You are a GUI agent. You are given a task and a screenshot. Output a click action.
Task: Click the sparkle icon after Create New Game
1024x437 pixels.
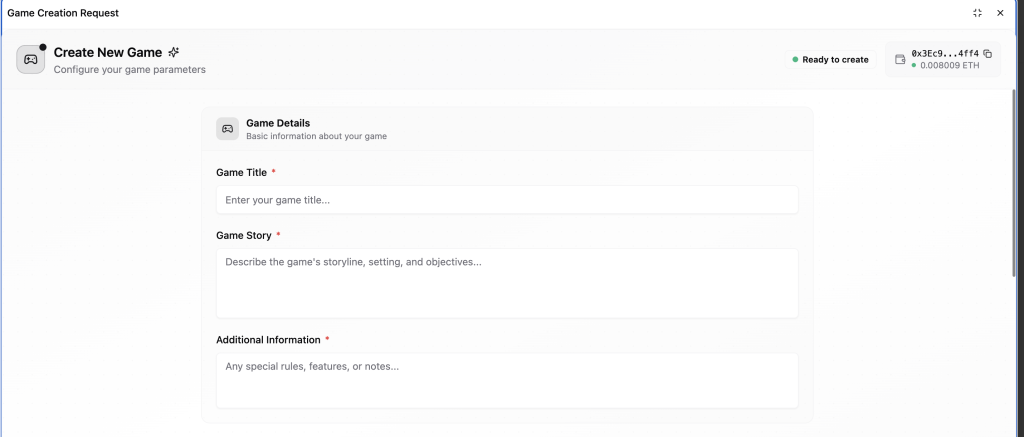(174, 52)
